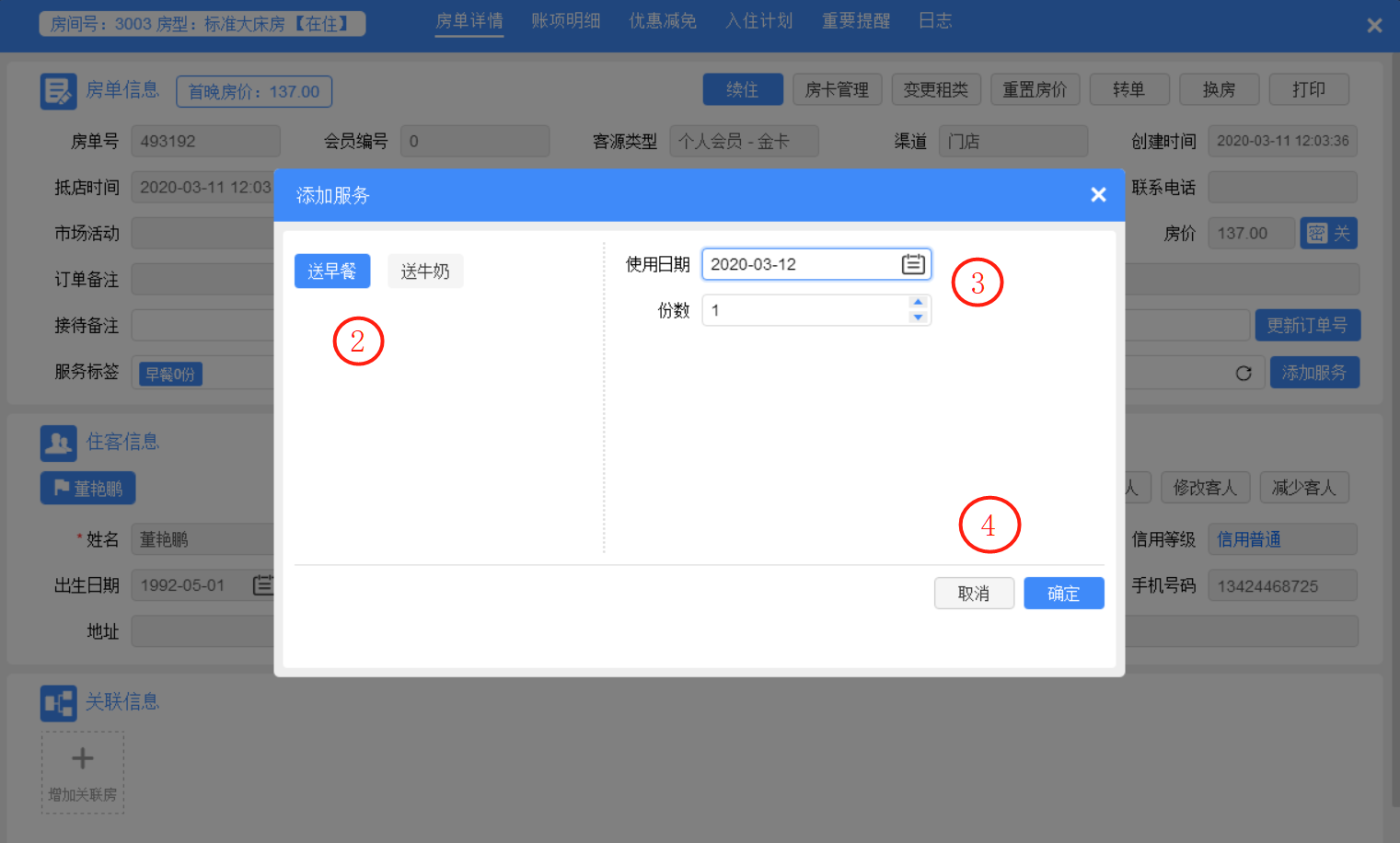Click the 住客信息 people icon
Screen dimensions: 1400x843
click(59, 443)
